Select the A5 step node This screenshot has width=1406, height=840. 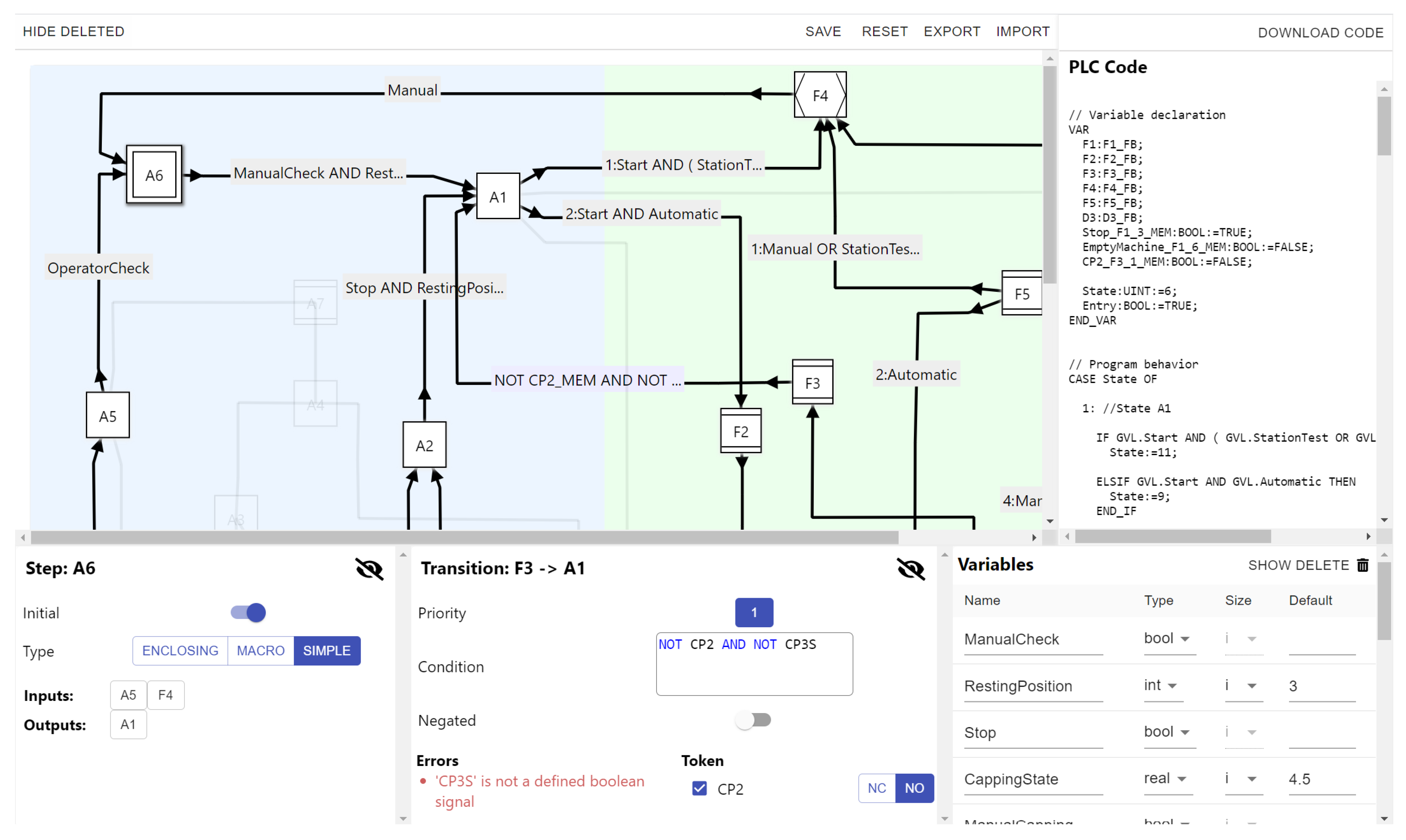(108, 415)
